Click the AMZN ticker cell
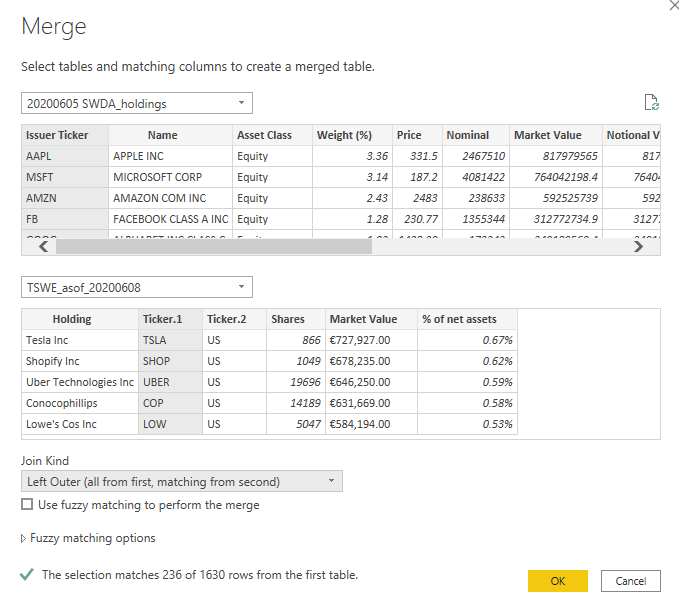 (65, 198)
